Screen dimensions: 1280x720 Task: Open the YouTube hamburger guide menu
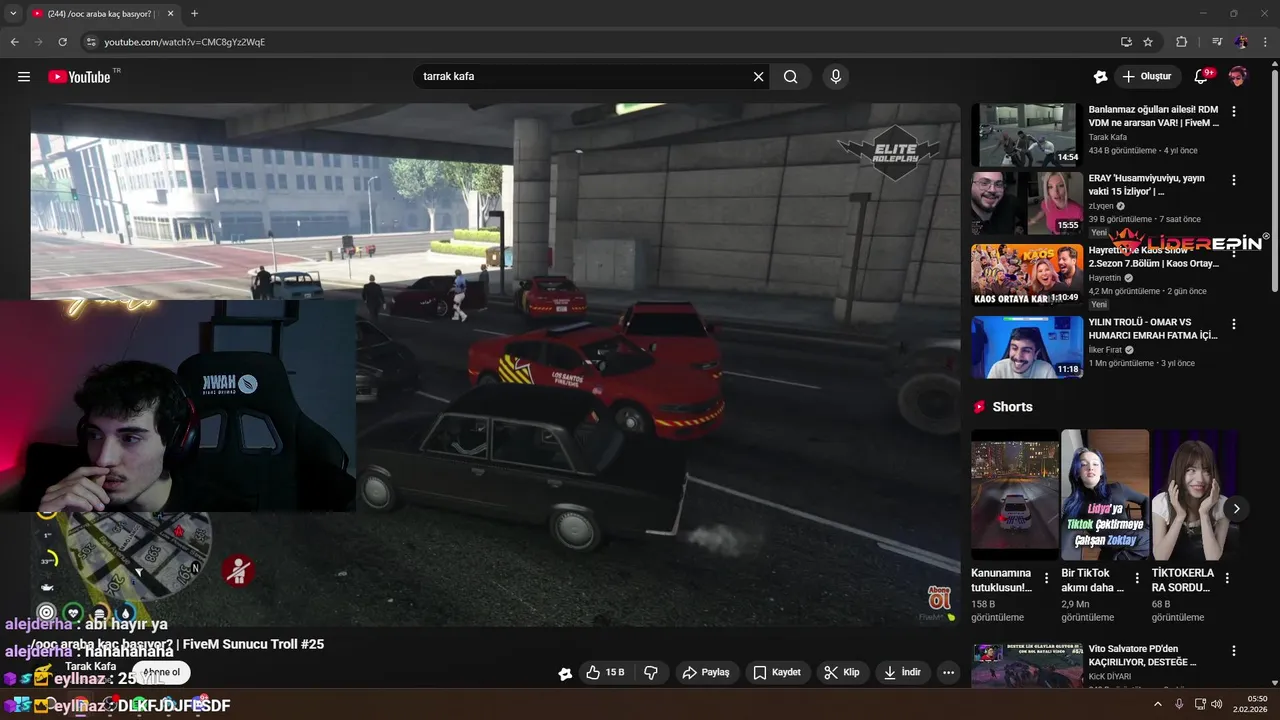point(24,77)
